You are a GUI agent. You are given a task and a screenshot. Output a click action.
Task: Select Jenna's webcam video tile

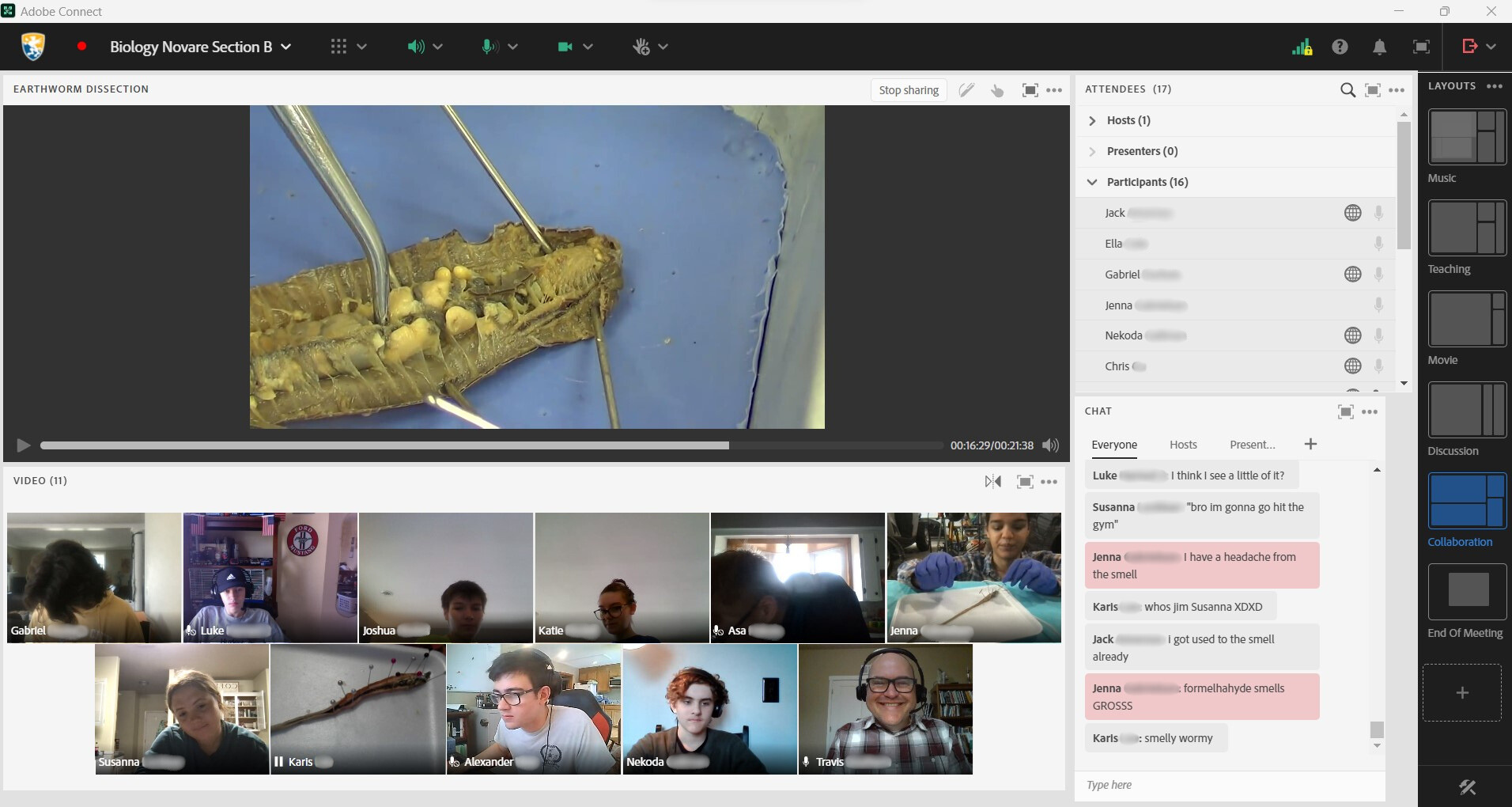point(973,578)
